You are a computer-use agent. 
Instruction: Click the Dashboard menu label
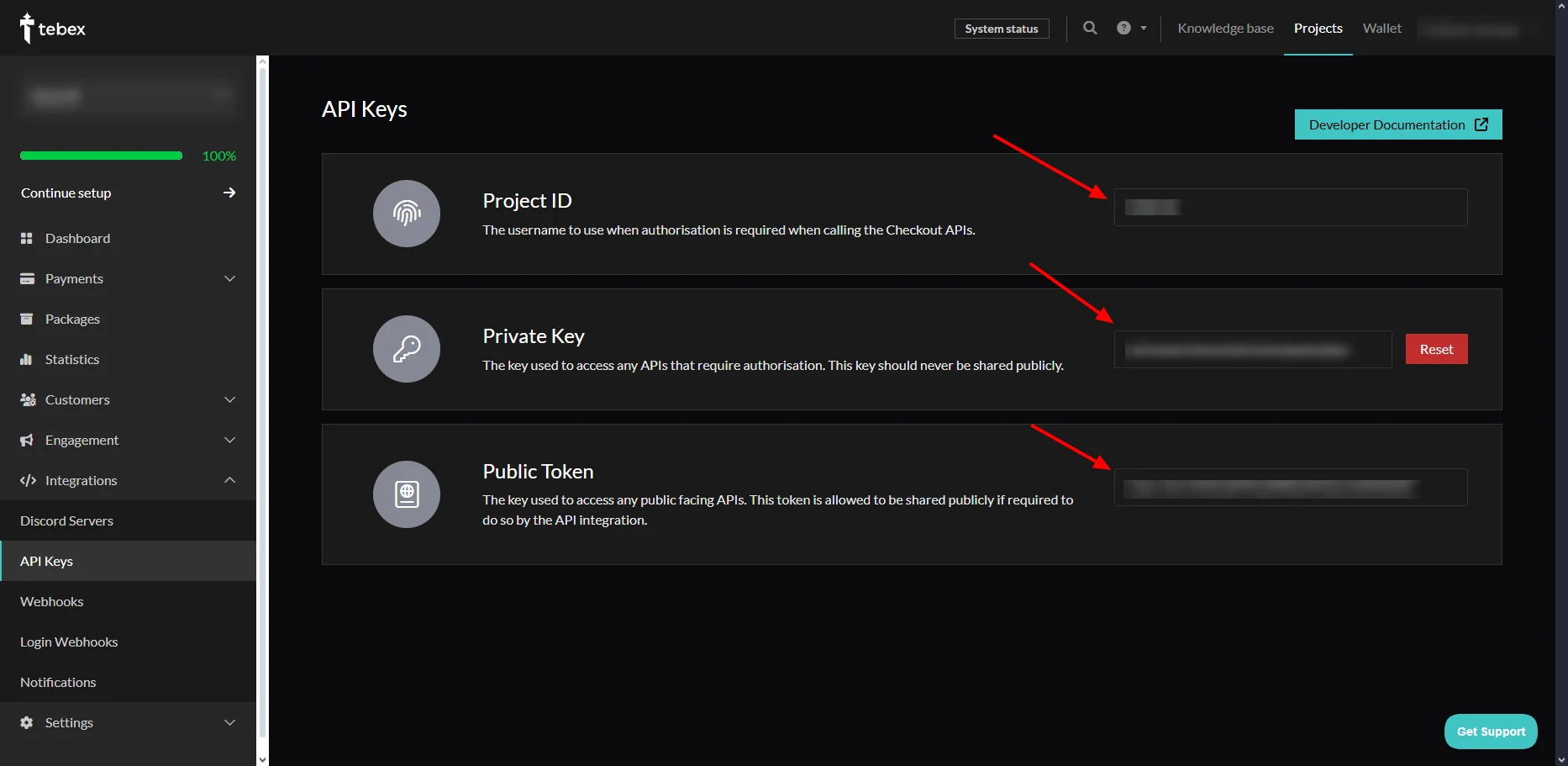pos(77,239)
